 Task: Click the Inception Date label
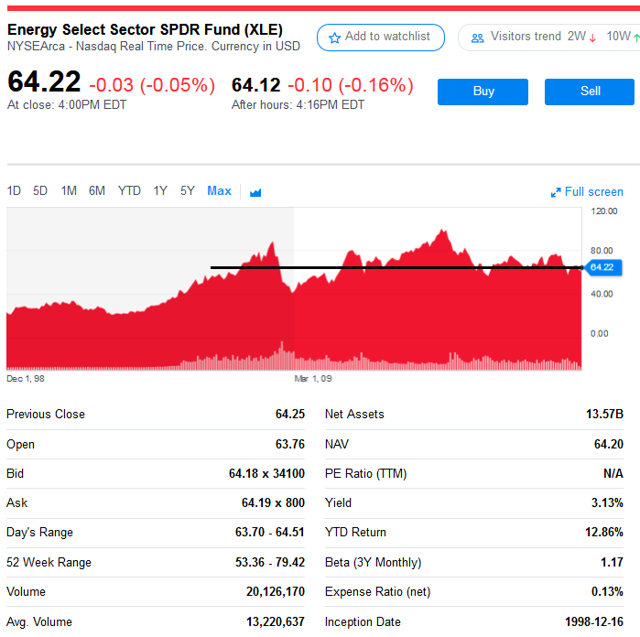click(x=362, y=622)
